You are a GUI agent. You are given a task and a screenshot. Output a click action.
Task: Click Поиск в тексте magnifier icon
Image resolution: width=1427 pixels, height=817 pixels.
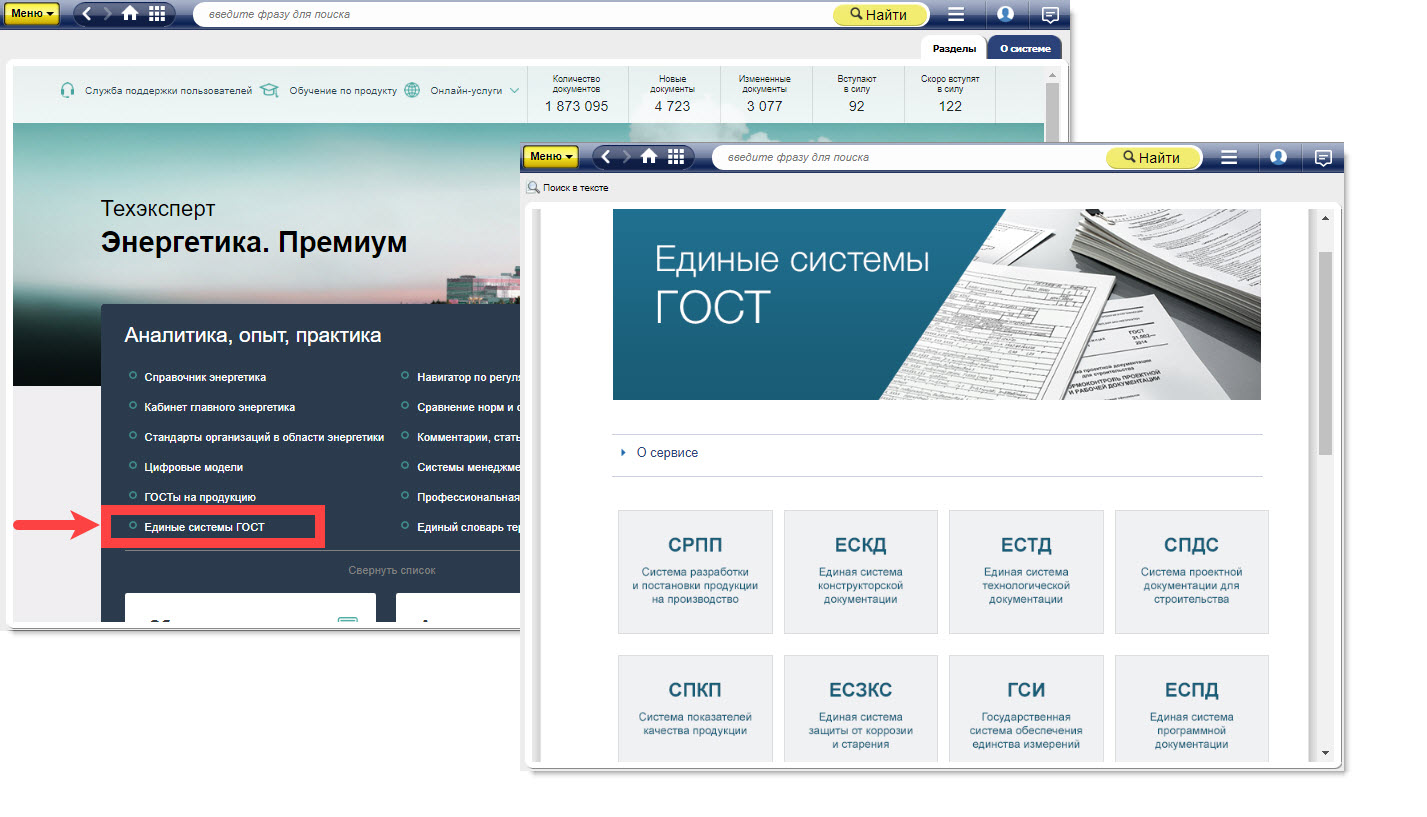(x=533, y=187)
